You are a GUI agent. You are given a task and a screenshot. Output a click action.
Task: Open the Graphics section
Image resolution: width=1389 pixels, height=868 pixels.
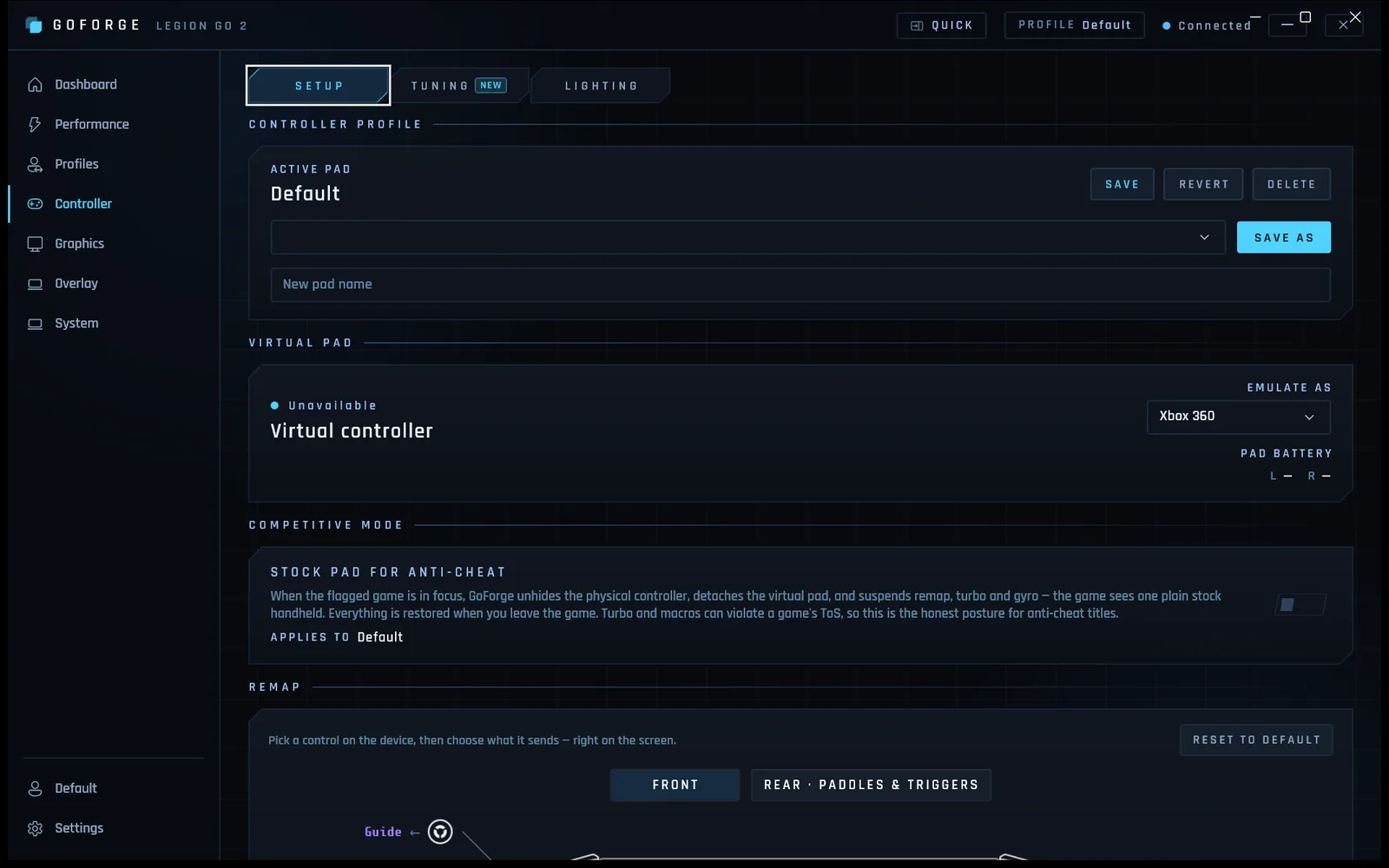pos(113,244)
